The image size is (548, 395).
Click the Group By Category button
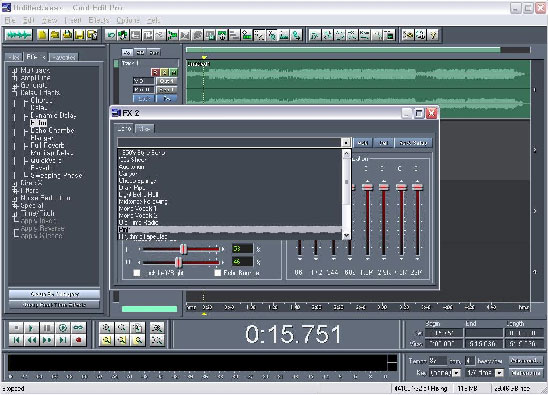coord(54,294)
